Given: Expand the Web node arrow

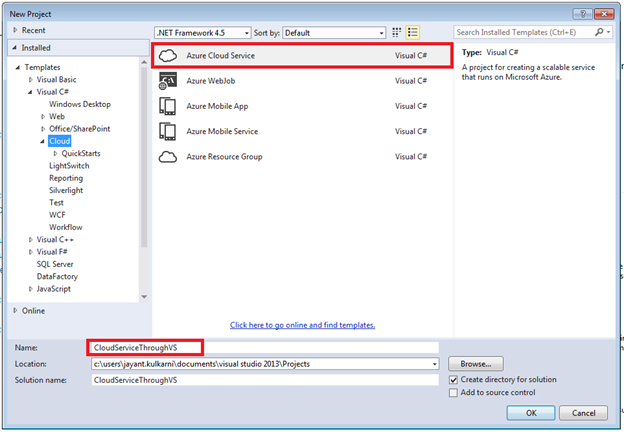Looking at the screenshot, I should (x=43, y=117).
